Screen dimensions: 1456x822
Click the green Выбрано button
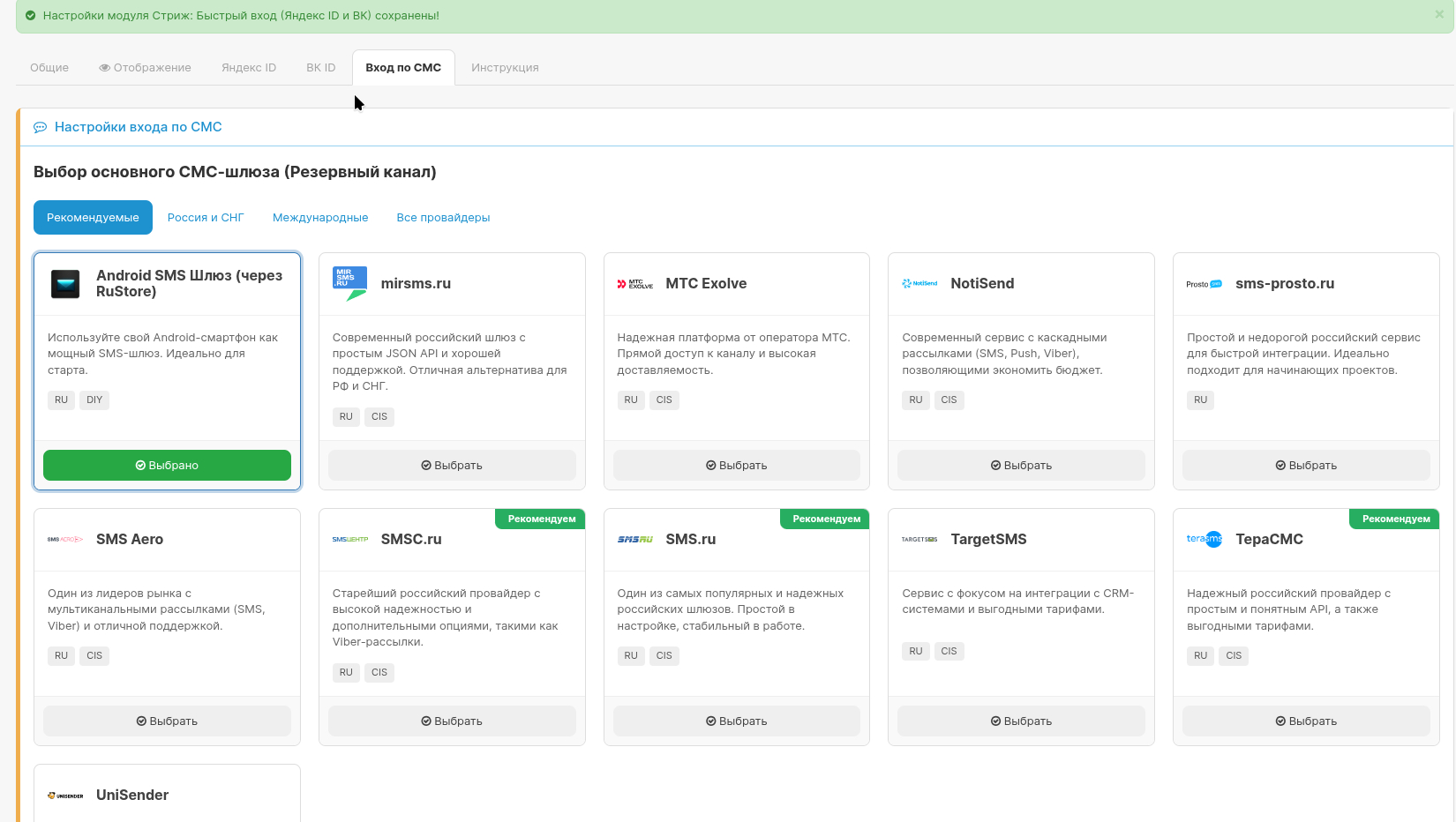click(x=167, y=466)
